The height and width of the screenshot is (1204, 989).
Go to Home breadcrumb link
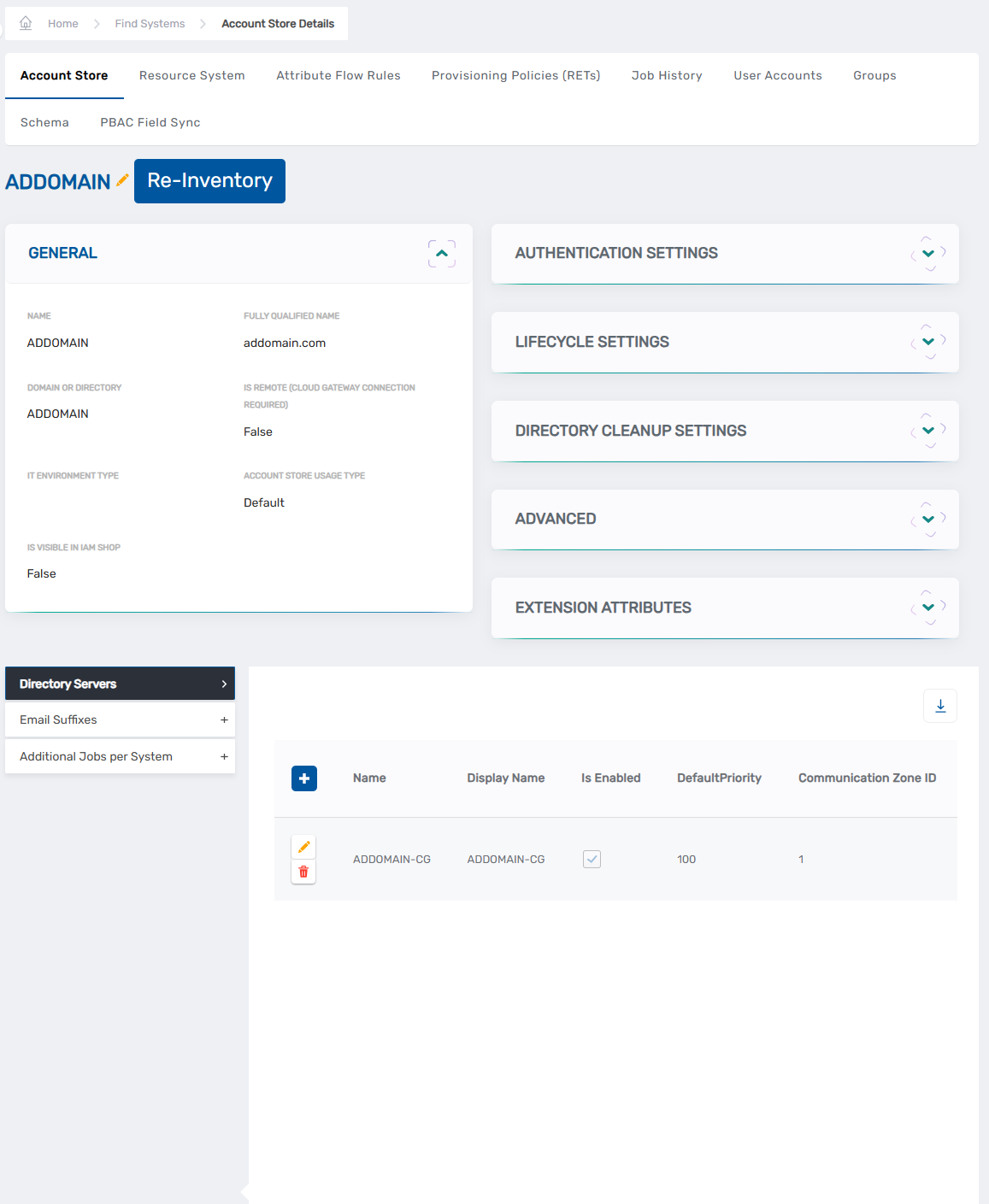pyautogui.click(x=63, y=23)
